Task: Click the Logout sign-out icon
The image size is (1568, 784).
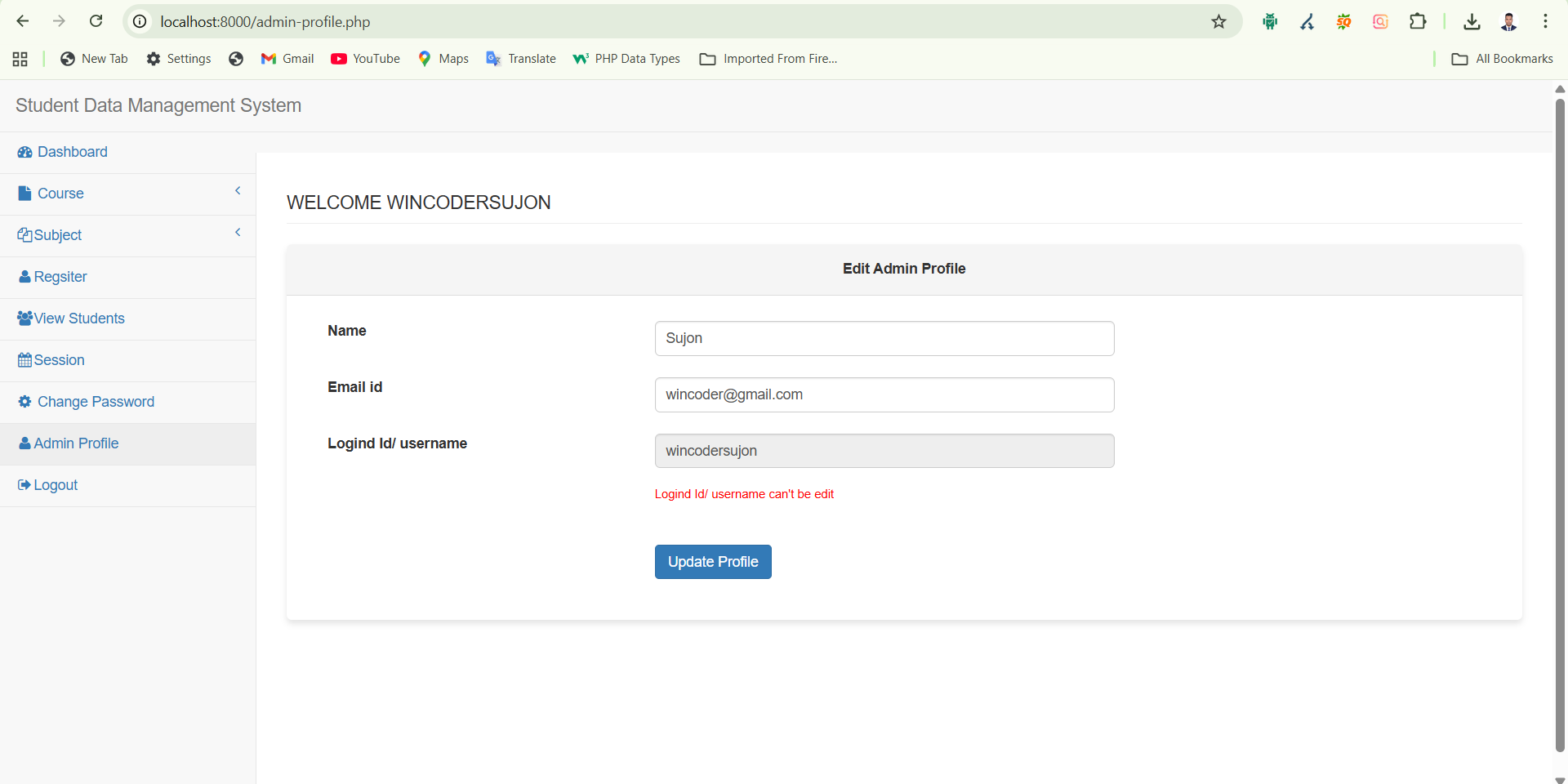Action: tap(24, 485)
